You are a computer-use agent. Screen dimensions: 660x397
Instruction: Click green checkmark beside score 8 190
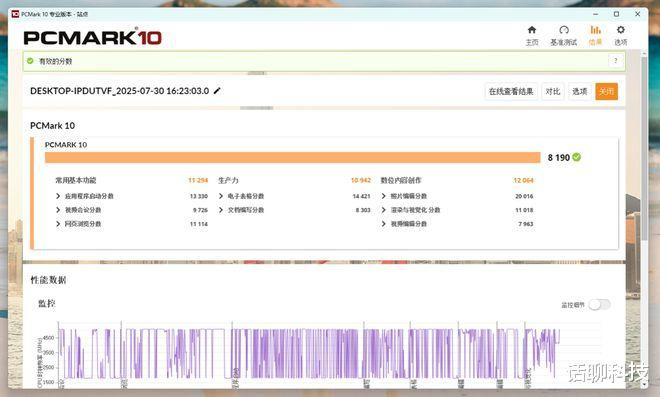click(x=577, y=157)
